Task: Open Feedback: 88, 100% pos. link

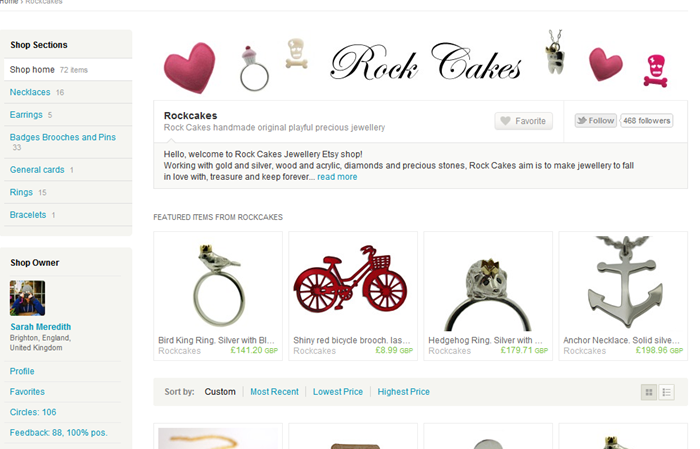Action: 58,433
